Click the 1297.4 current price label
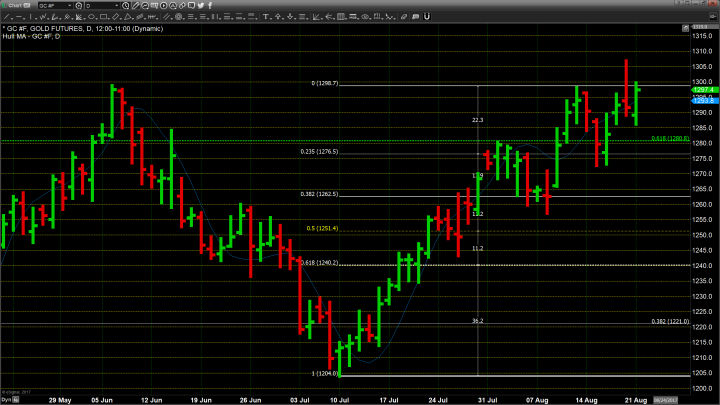This screenshot has width=720, height=405. pyautogui.click(x=703, y=89)
